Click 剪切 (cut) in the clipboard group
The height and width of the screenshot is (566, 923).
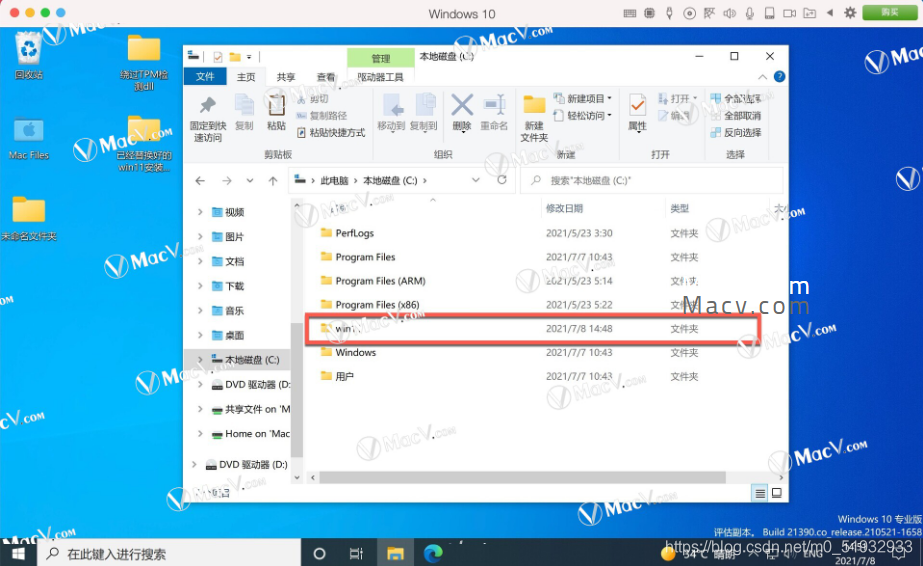[x=314, y=99]
